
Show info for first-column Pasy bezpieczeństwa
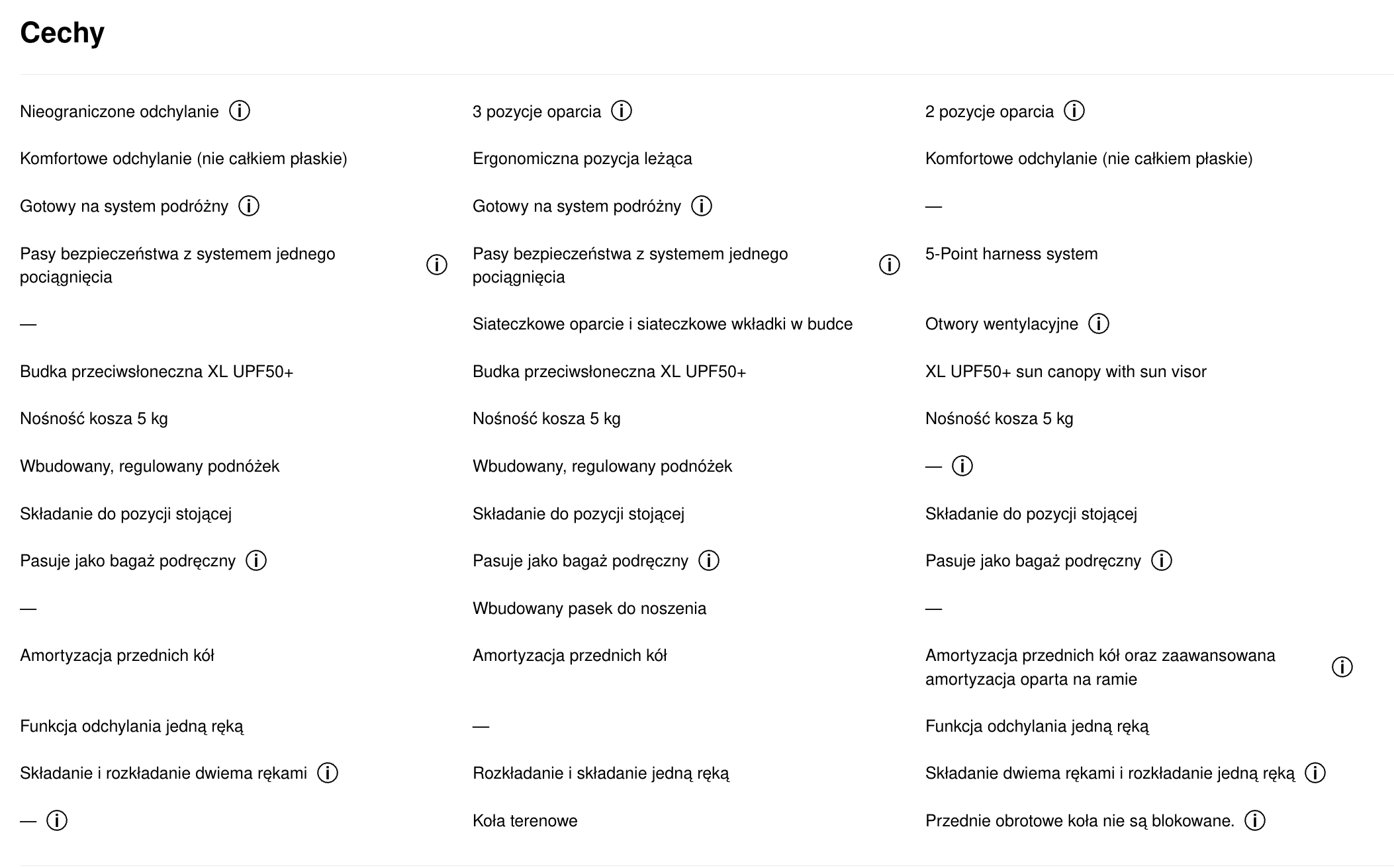point(437,265)
